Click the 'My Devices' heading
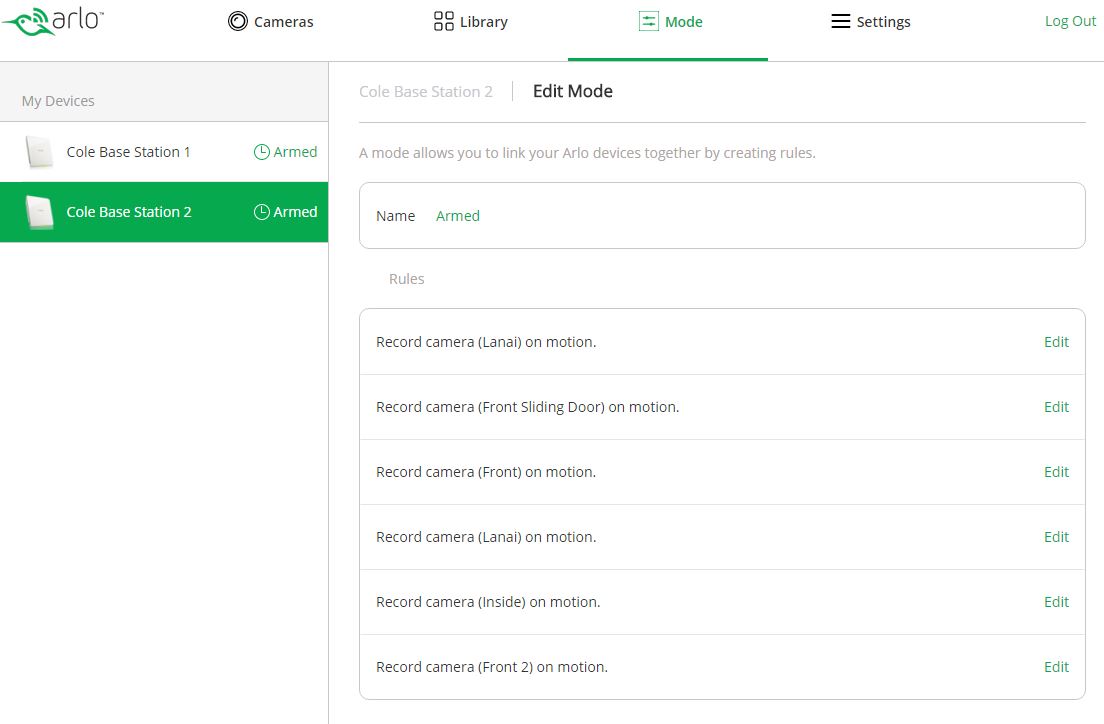The width and height of the screenshot is (1104, 724). (58, 101)
